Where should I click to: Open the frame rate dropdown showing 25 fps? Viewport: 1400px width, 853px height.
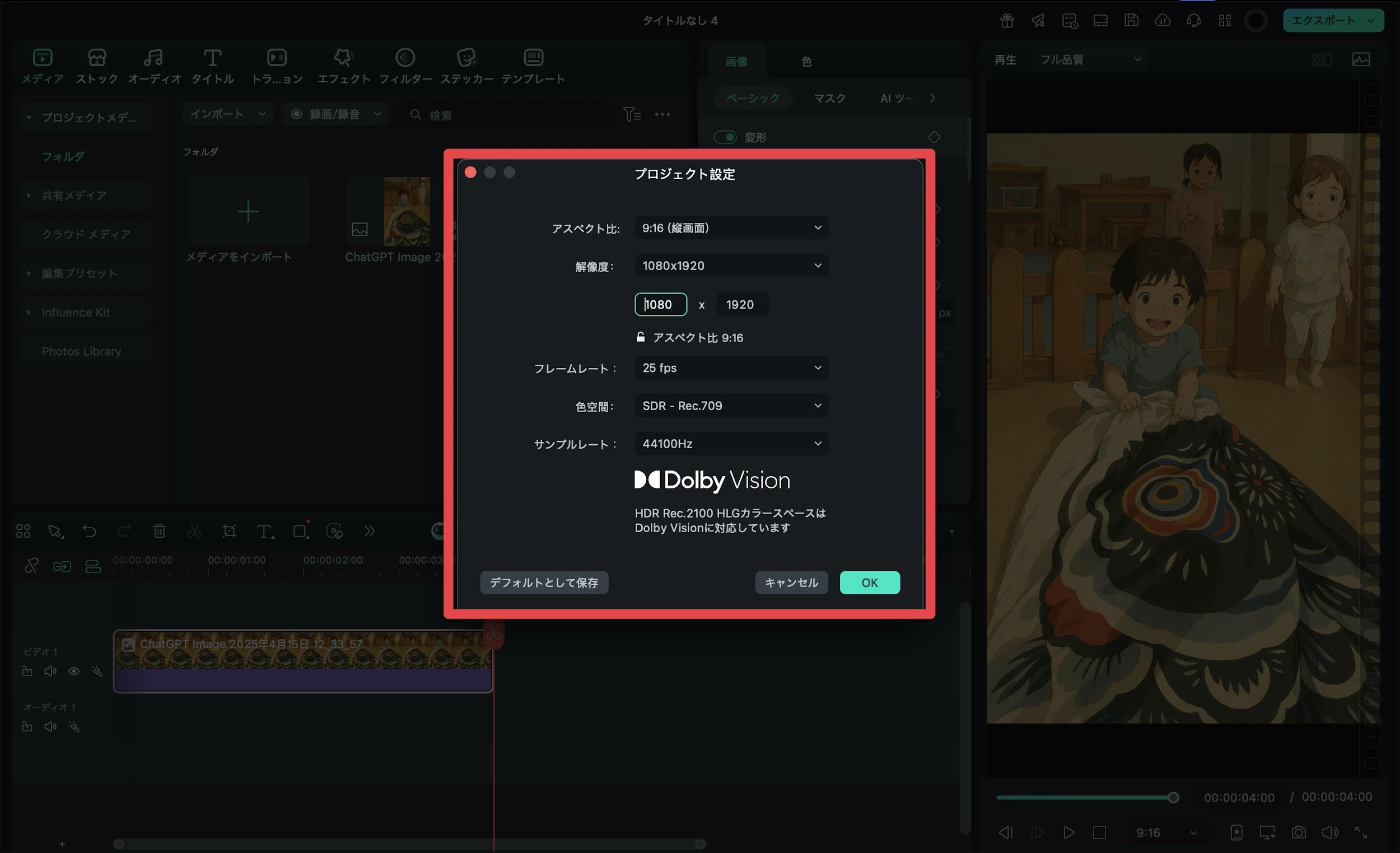pyautogui.click(x=731, y=367)
